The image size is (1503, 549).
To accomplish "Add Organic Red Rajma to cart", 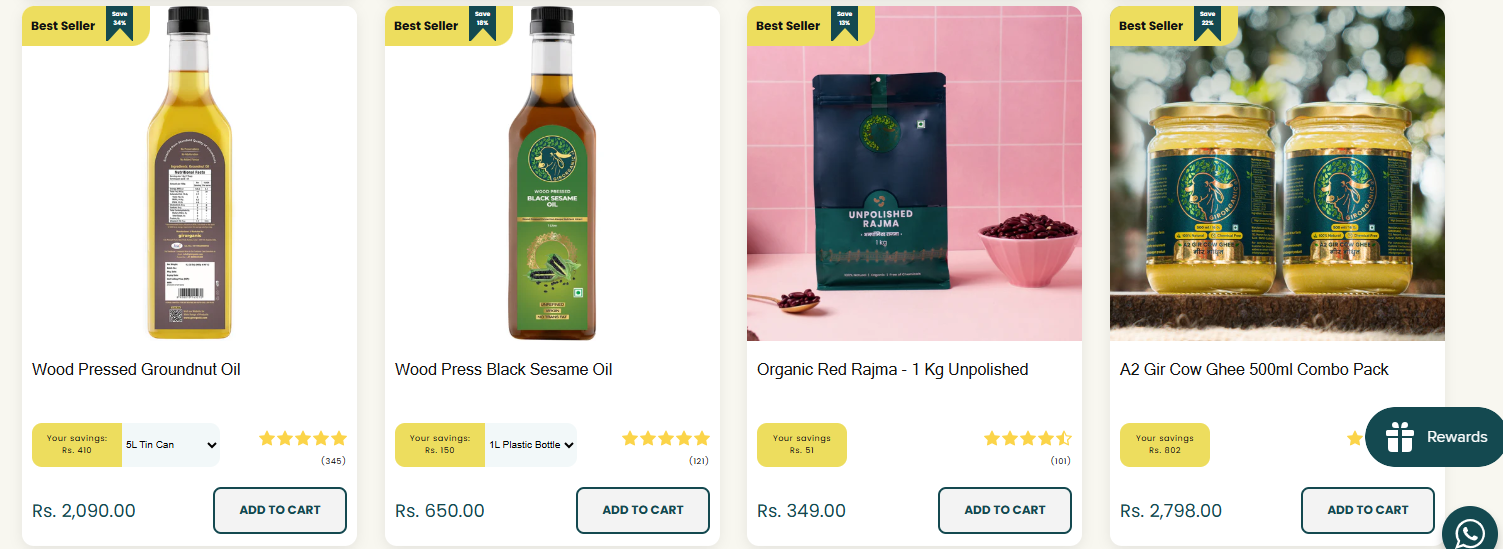I will tap(1005, 510).
